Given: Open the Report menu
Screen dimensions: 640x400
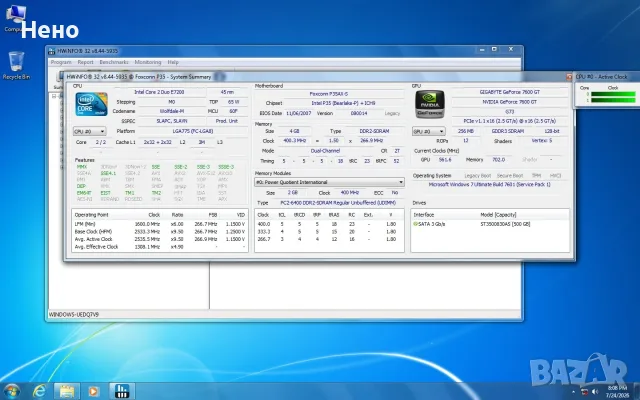Looking at the screenshot, I should (x=85, y=62).
